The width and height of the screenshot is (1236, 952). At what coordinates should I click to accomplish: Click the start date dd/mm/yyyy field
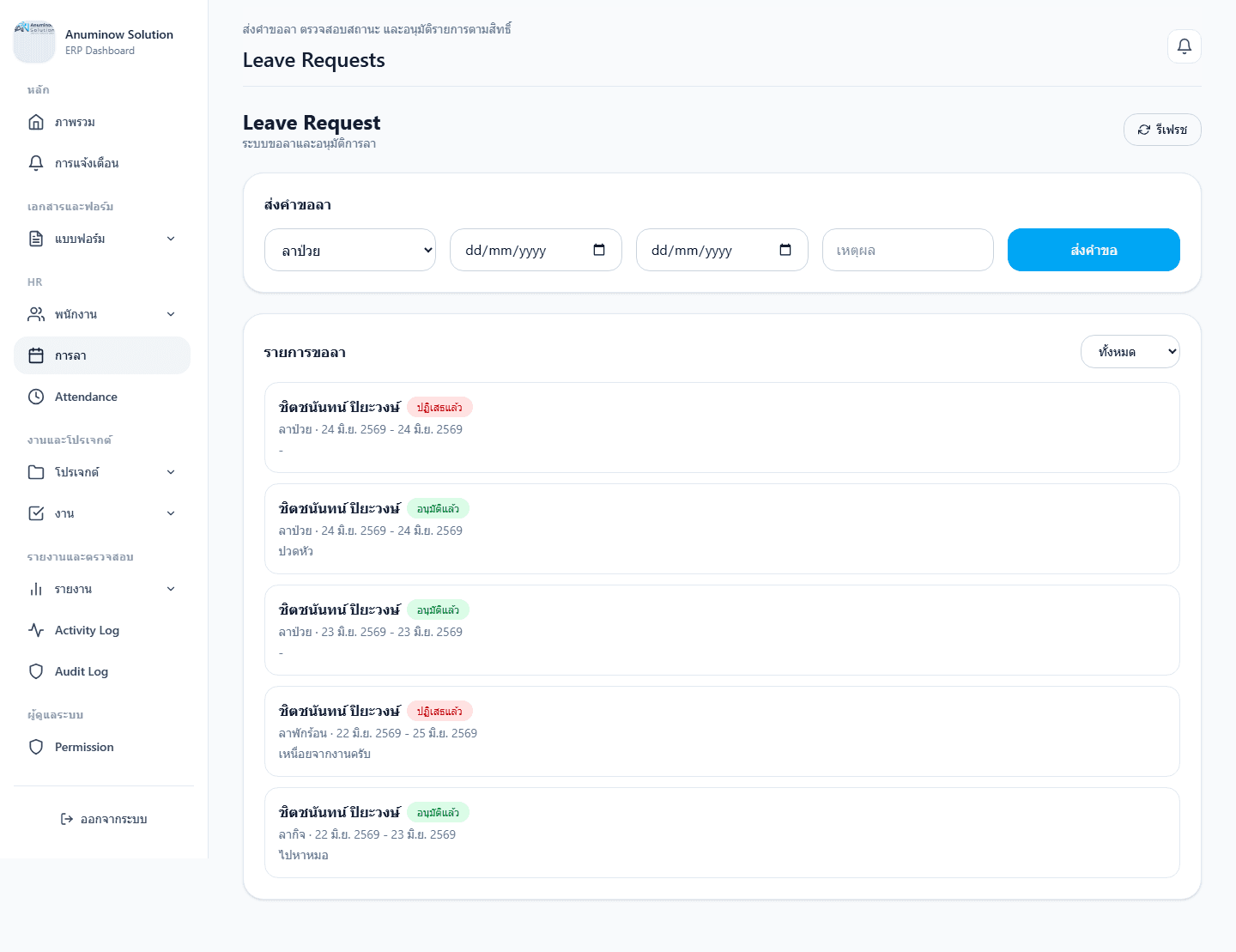pos(536,250)
